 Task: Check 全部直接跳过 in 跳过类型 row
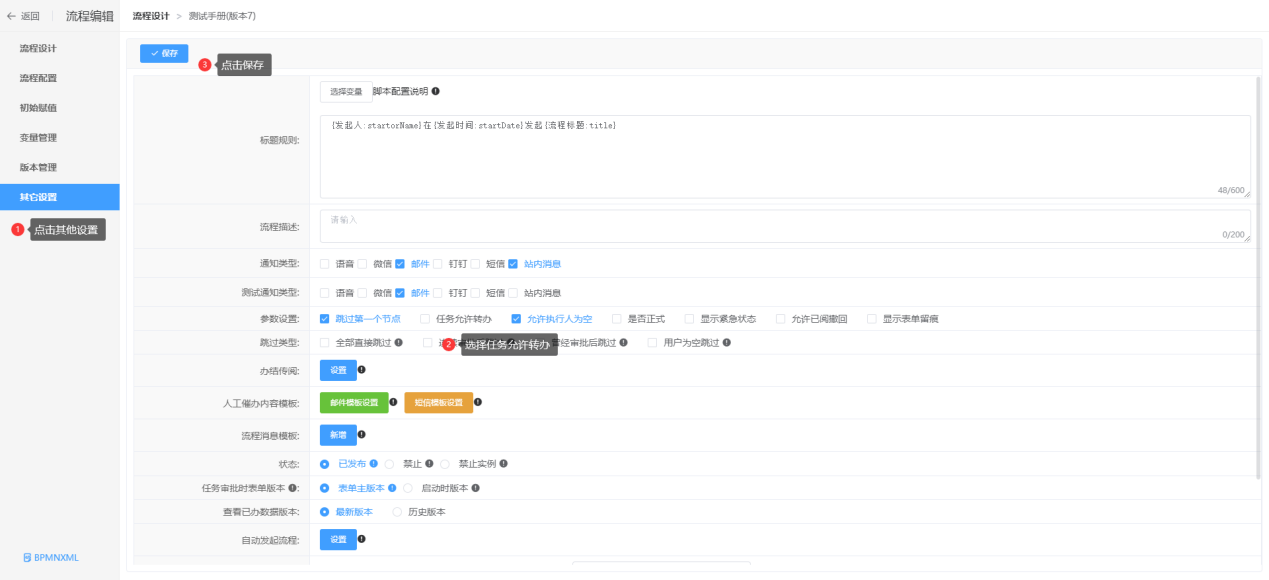click(x=324, y=342)
